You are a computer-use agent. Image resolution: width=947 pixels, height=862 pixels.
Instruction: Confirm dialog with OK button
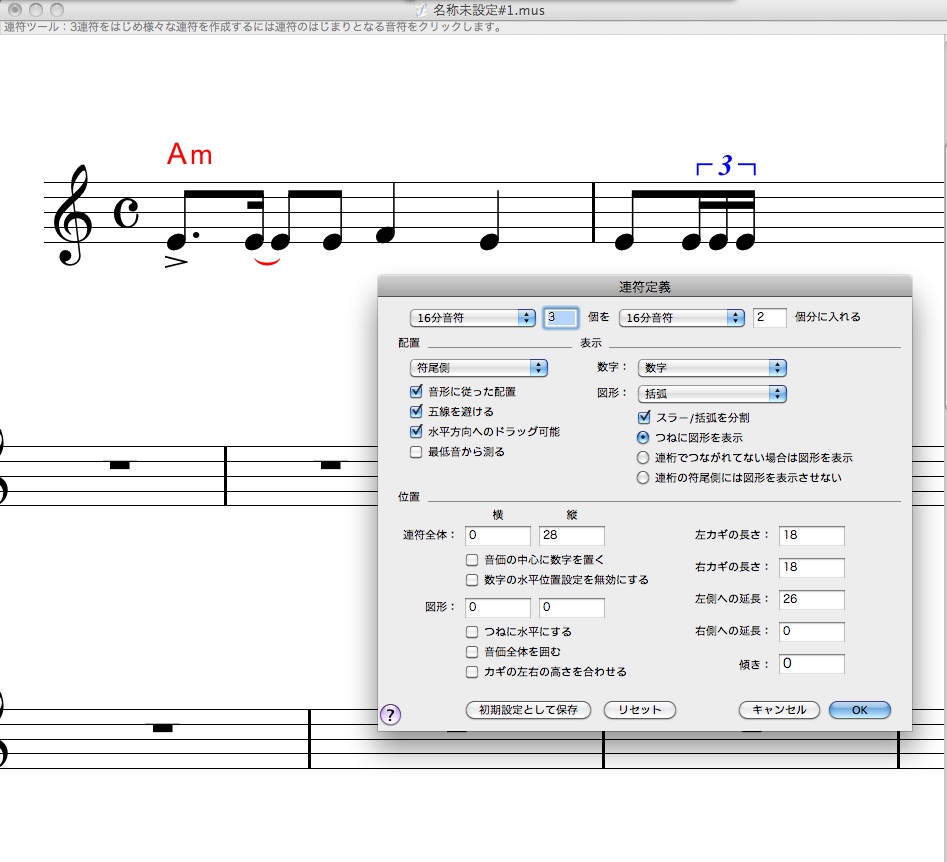tap(859, 710)
